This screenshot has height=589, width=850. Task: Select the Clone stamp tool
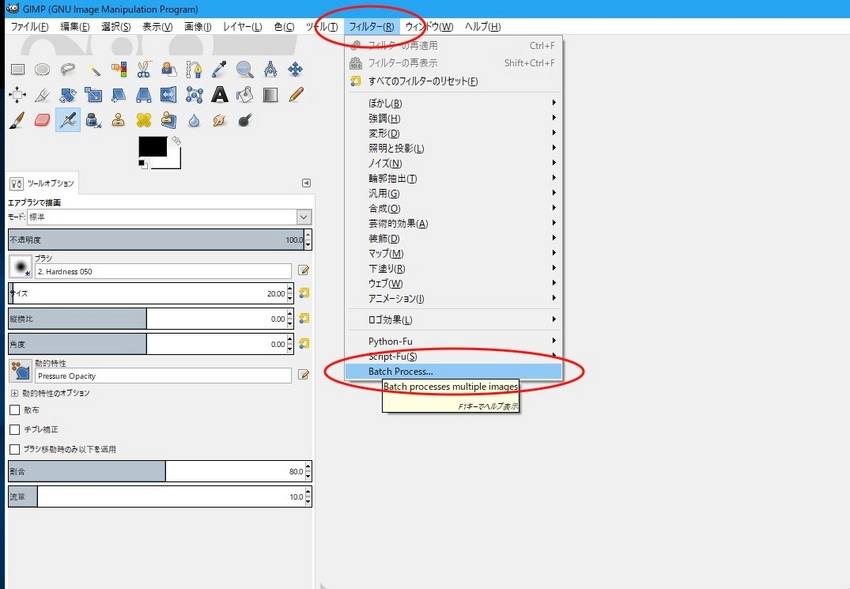(119, 120)
